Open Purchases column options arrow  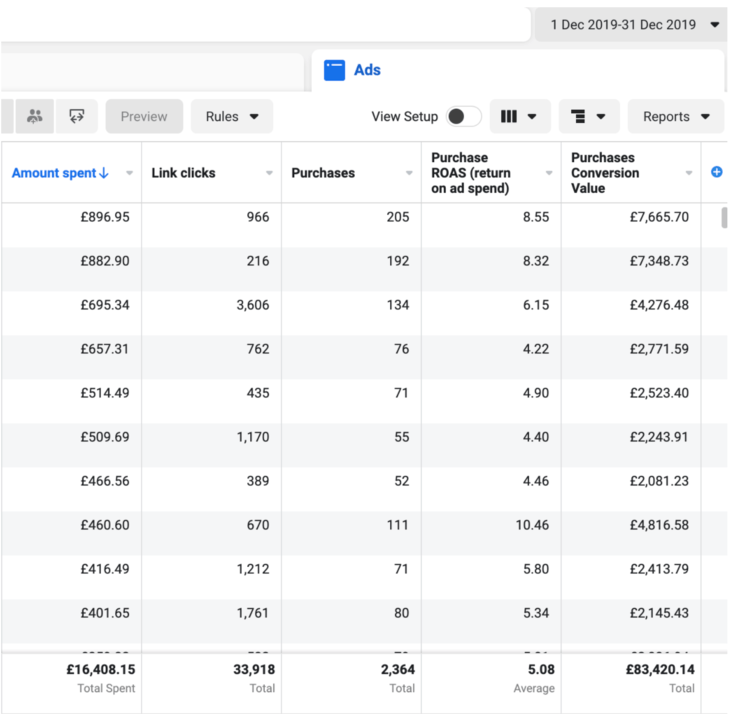pyautogui.click(x=409, y=173)
